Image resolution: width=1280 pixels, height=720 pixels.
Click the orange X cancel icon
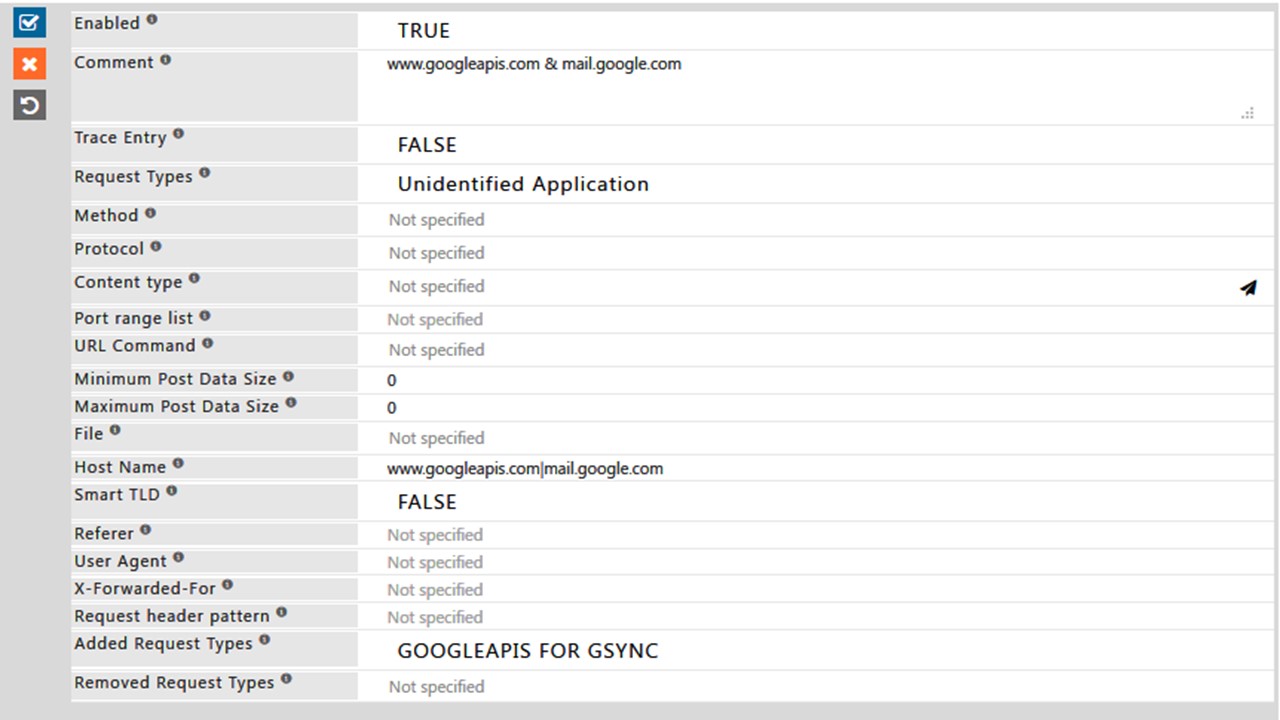click(x=29, y=64)
